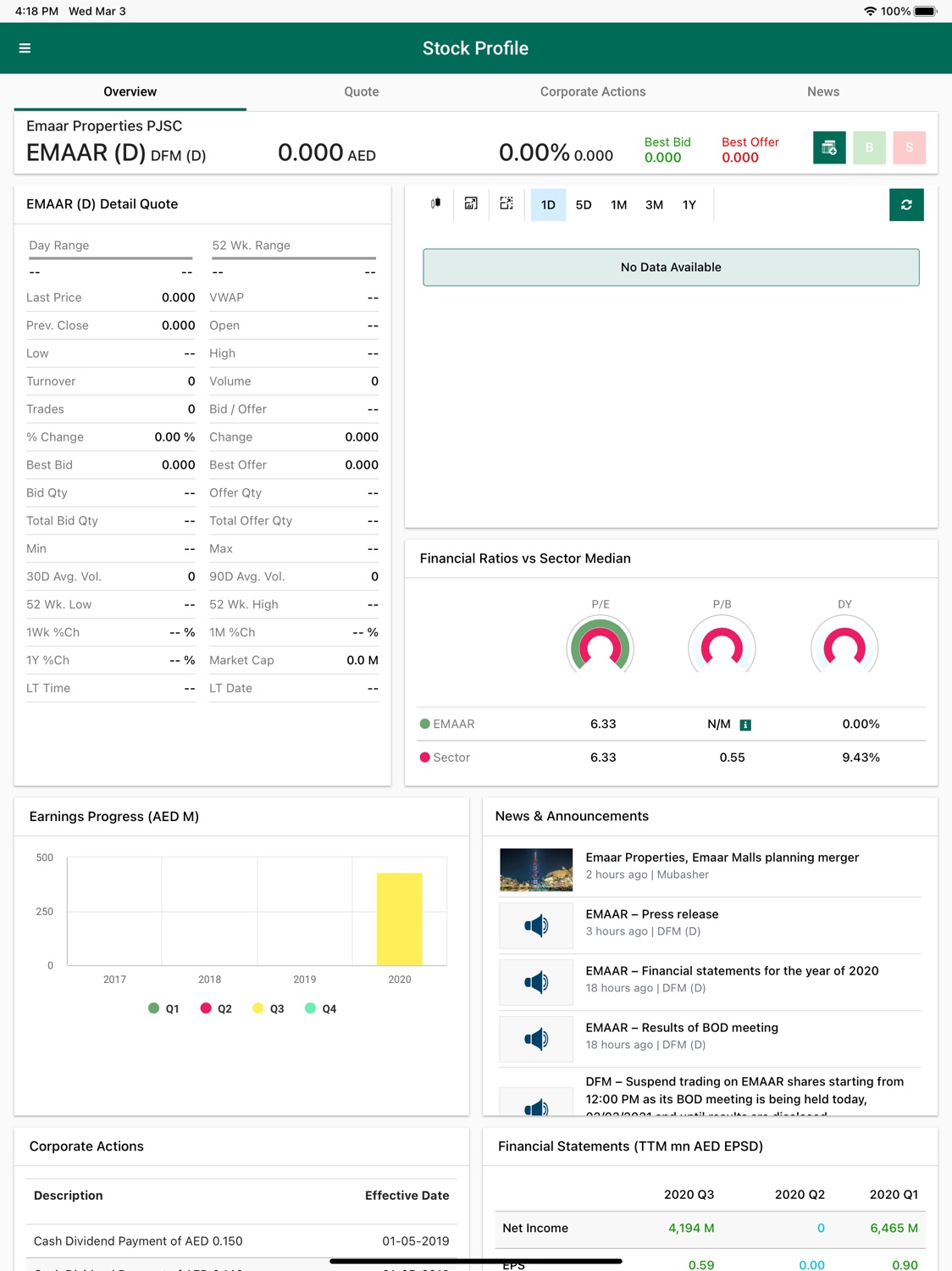Tap the green B buy button
The image size is (952, 1271).
point(869,147)
